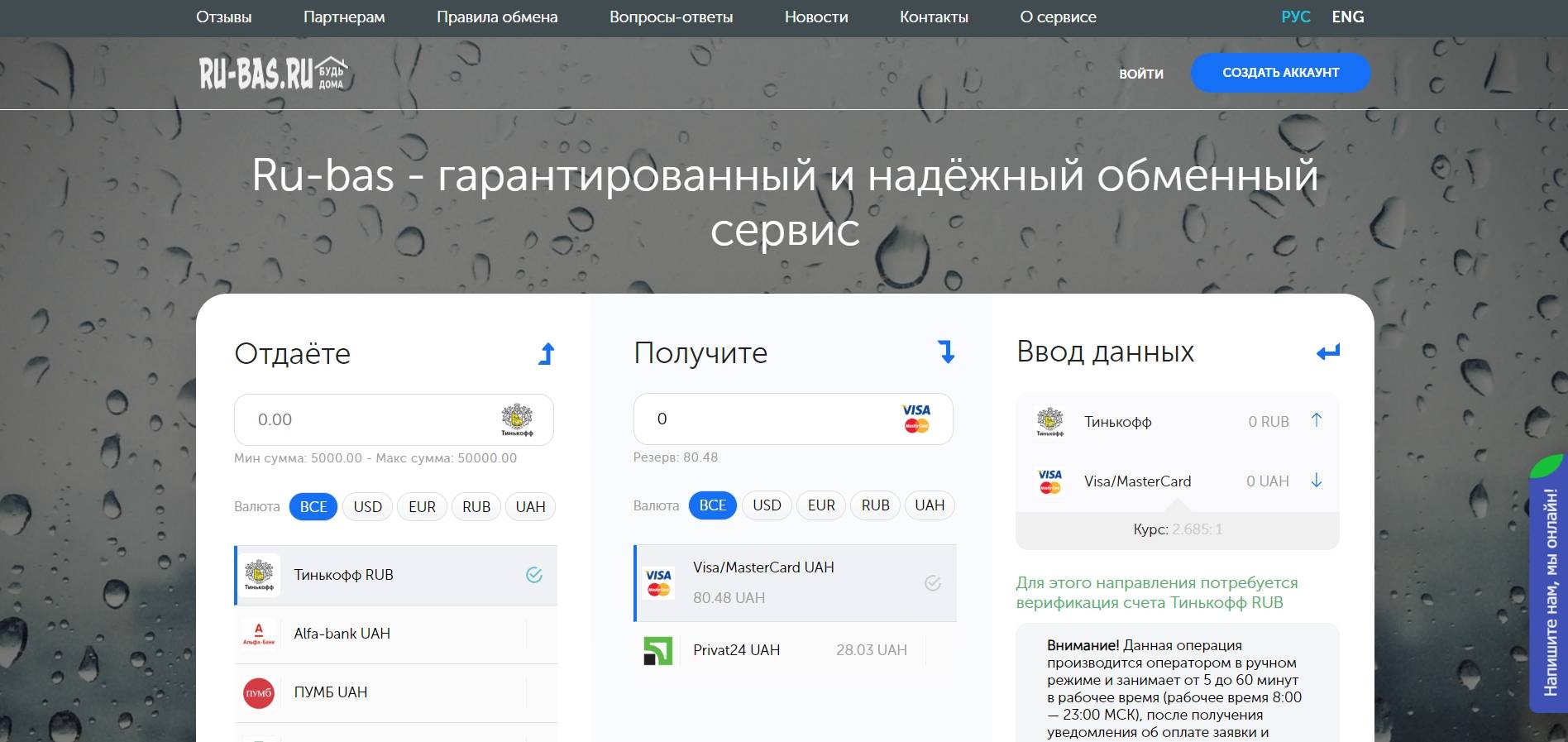Click the downward arrow icon beside Получите

point(947,352)
